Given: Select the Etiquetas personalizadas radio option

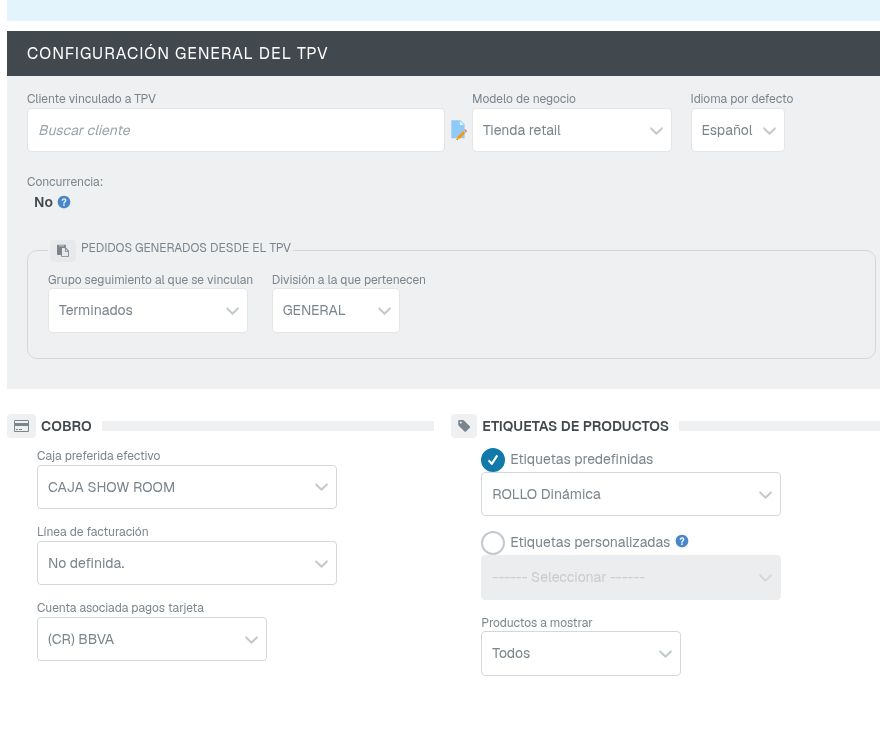Looking at the screenshot, I should point(493,543).
